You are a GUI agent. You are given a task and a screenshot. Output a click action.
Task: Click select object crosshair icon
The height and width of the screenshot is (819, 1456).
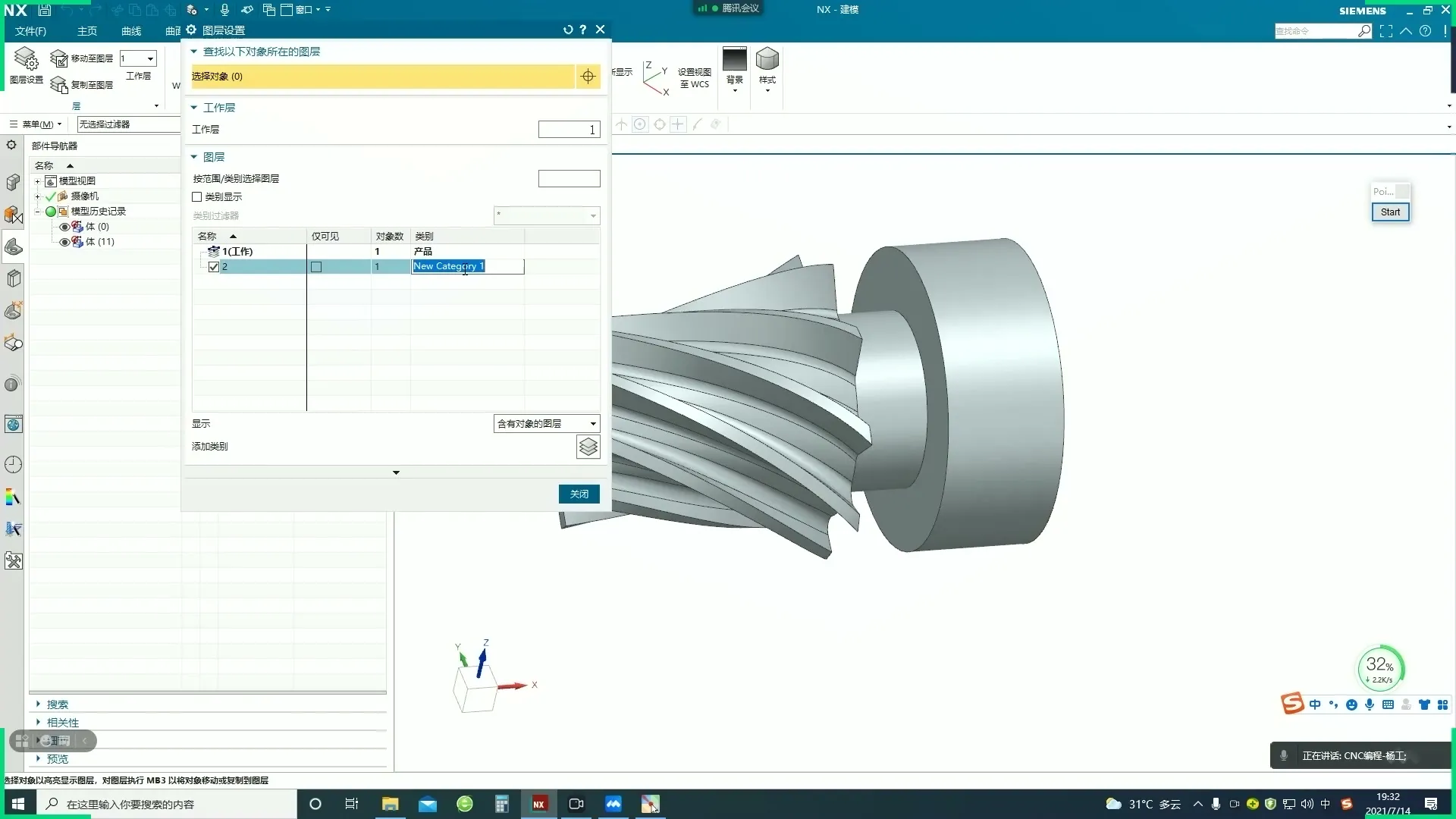(x=588, y=76)
